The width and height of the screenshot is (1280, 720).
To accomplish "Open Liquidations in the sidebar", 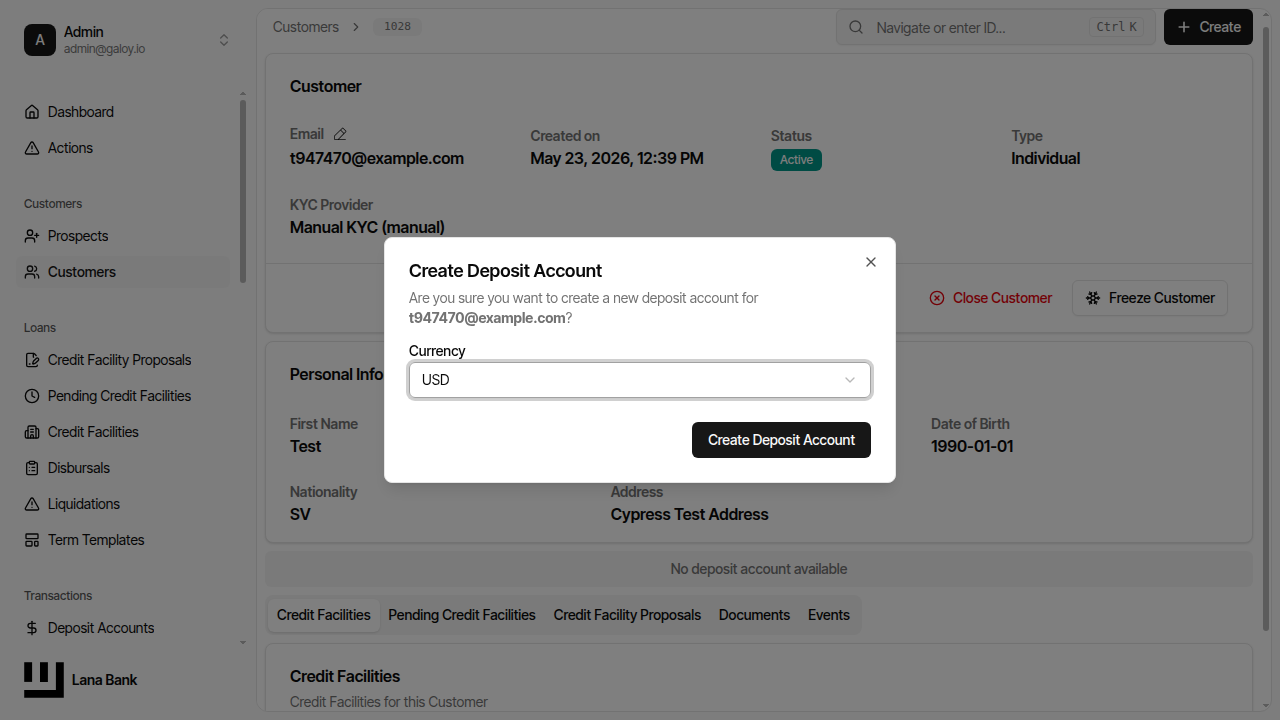I will (x=124, y=504).
